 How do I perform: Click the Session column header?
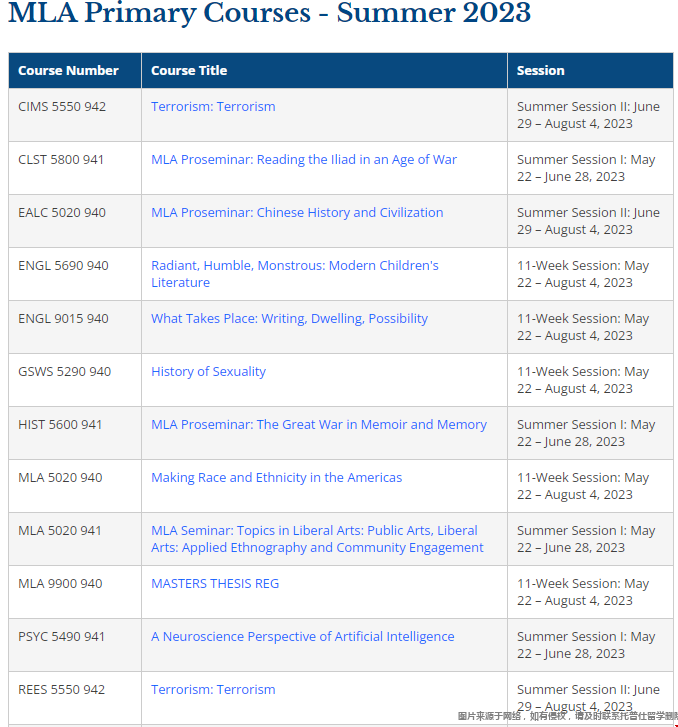click(541, 71)
